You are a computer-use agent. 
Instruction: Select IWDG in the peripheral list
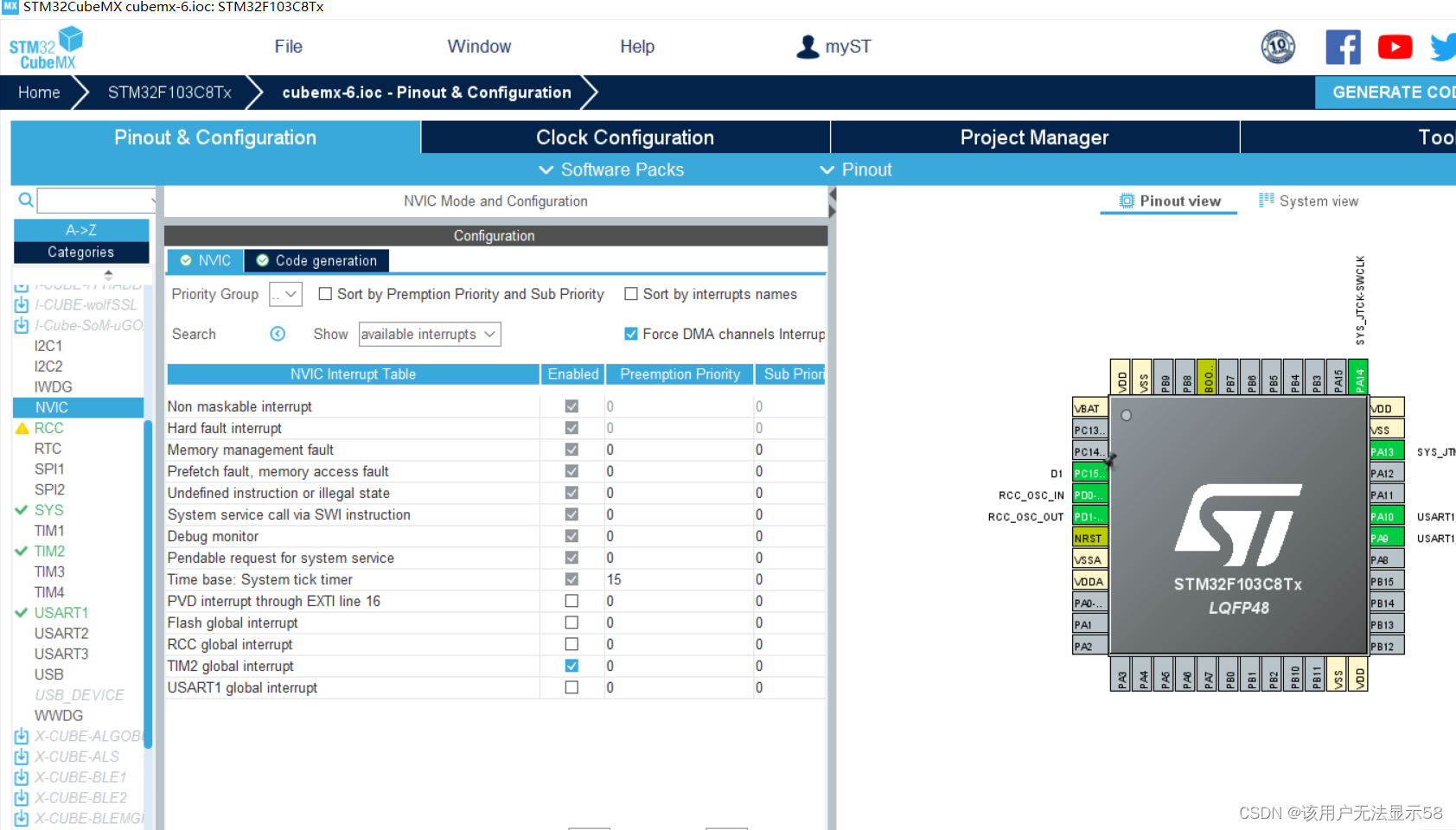coord(54,386)
